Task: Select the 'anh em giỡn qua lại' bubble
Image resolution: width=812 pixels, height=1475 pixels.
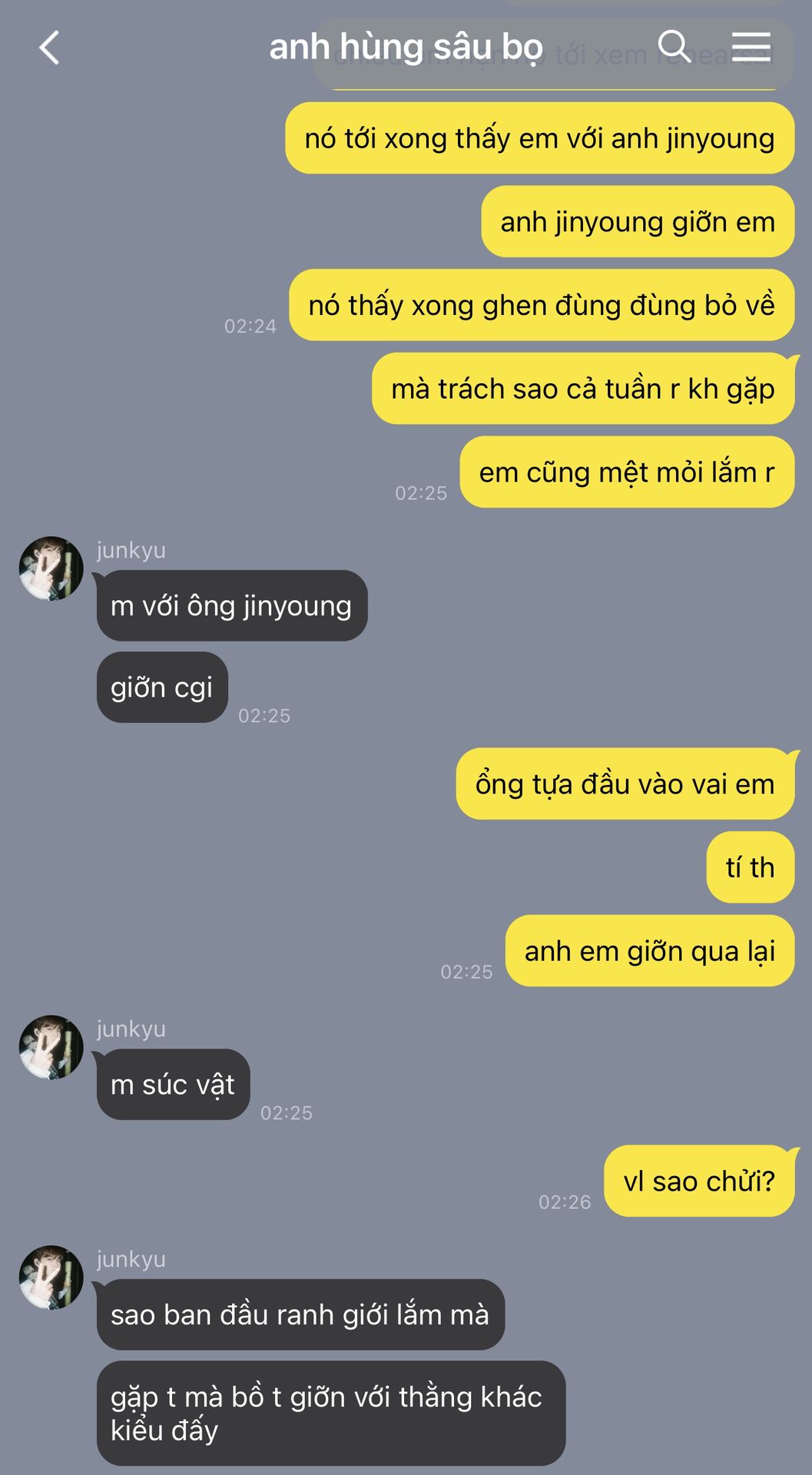Action: (x=650, y=951)
